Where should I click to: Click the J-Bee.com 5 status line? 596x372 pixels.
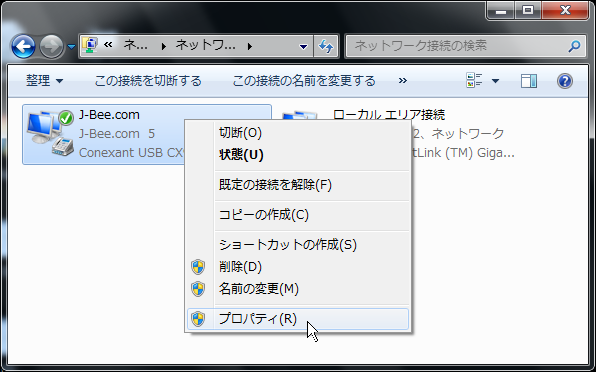point(117,134)
